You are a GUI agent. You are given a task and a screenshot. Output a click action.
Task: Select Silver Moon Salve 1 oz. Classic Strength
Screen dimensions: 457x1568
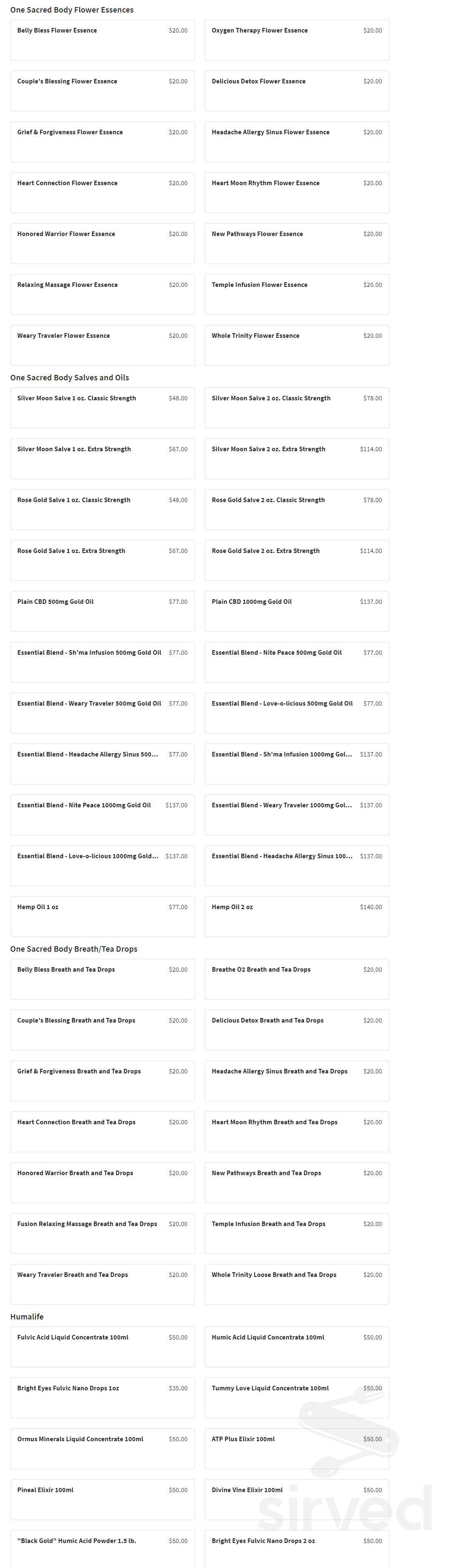point(102,408)
